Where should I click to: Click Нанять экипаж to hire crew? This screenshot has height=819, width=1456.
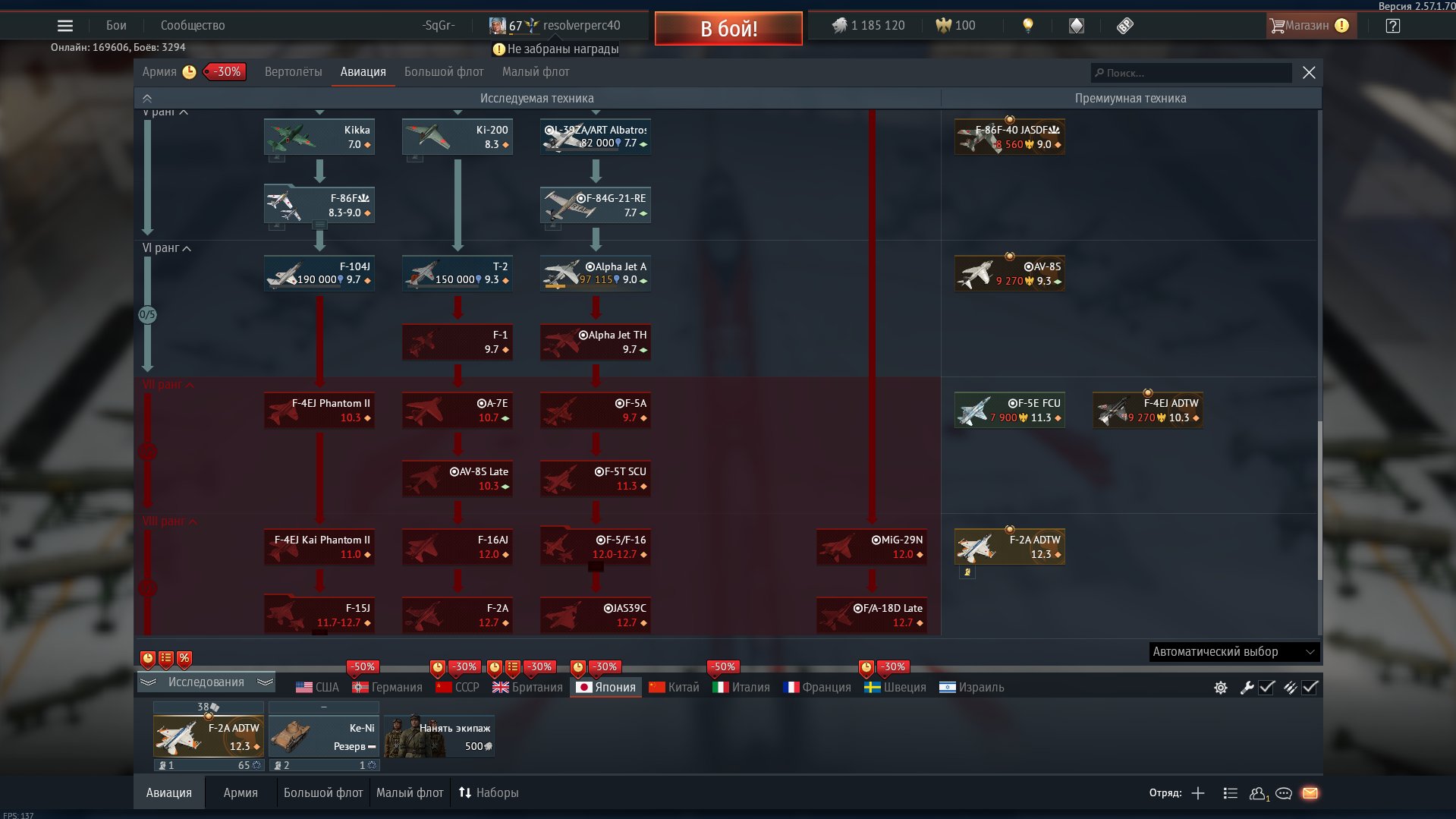click(439, 736)
